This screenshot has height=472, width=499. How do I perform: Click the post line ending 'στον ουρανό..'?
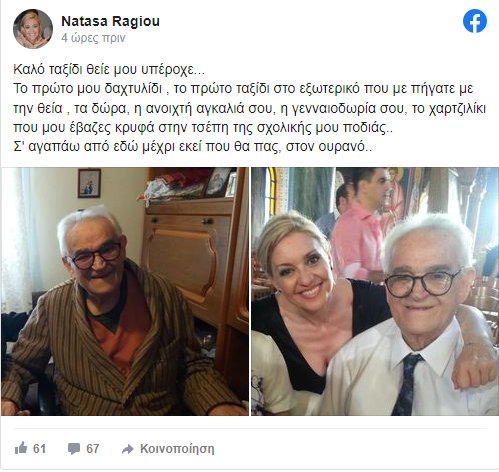(x=193, y=147)
